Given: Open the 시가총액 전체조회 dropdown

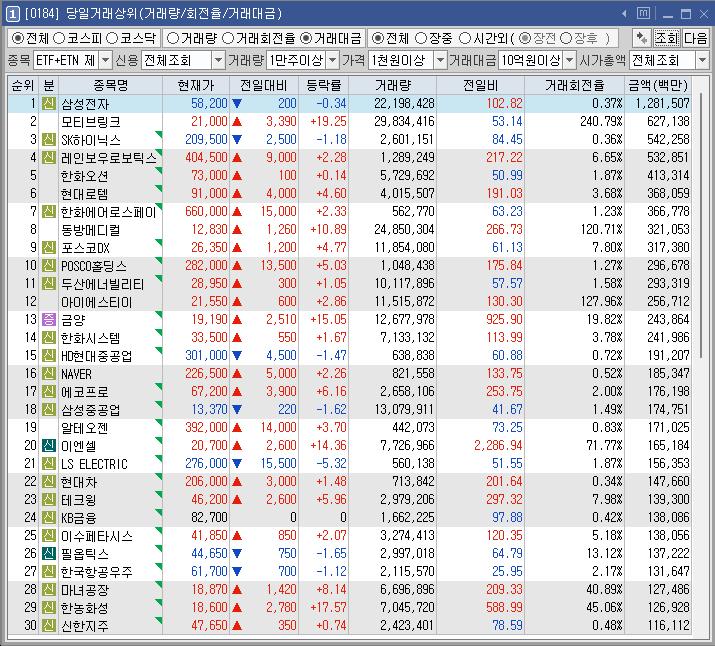Looking at the screenshot, I should pyautogui.click(x=702, y=60).
